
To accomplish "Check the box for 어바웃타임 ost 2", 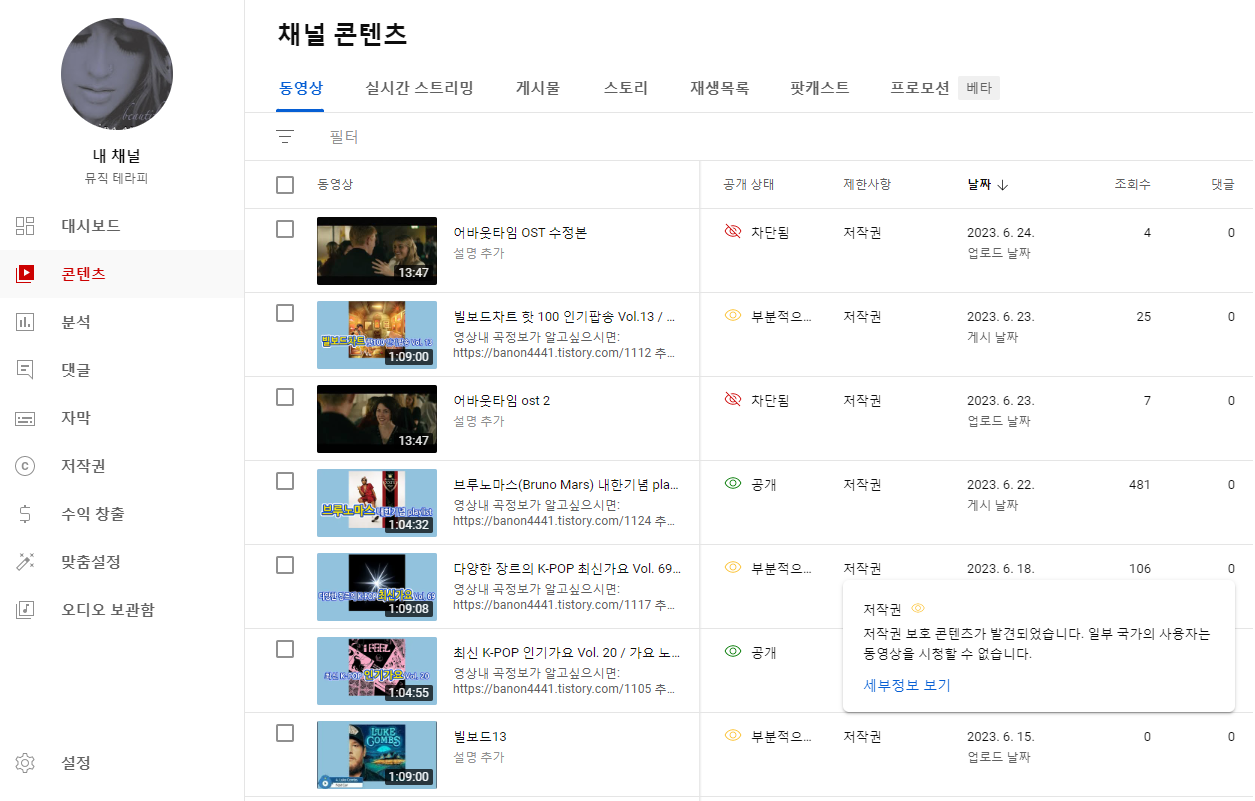I will 285,397.
